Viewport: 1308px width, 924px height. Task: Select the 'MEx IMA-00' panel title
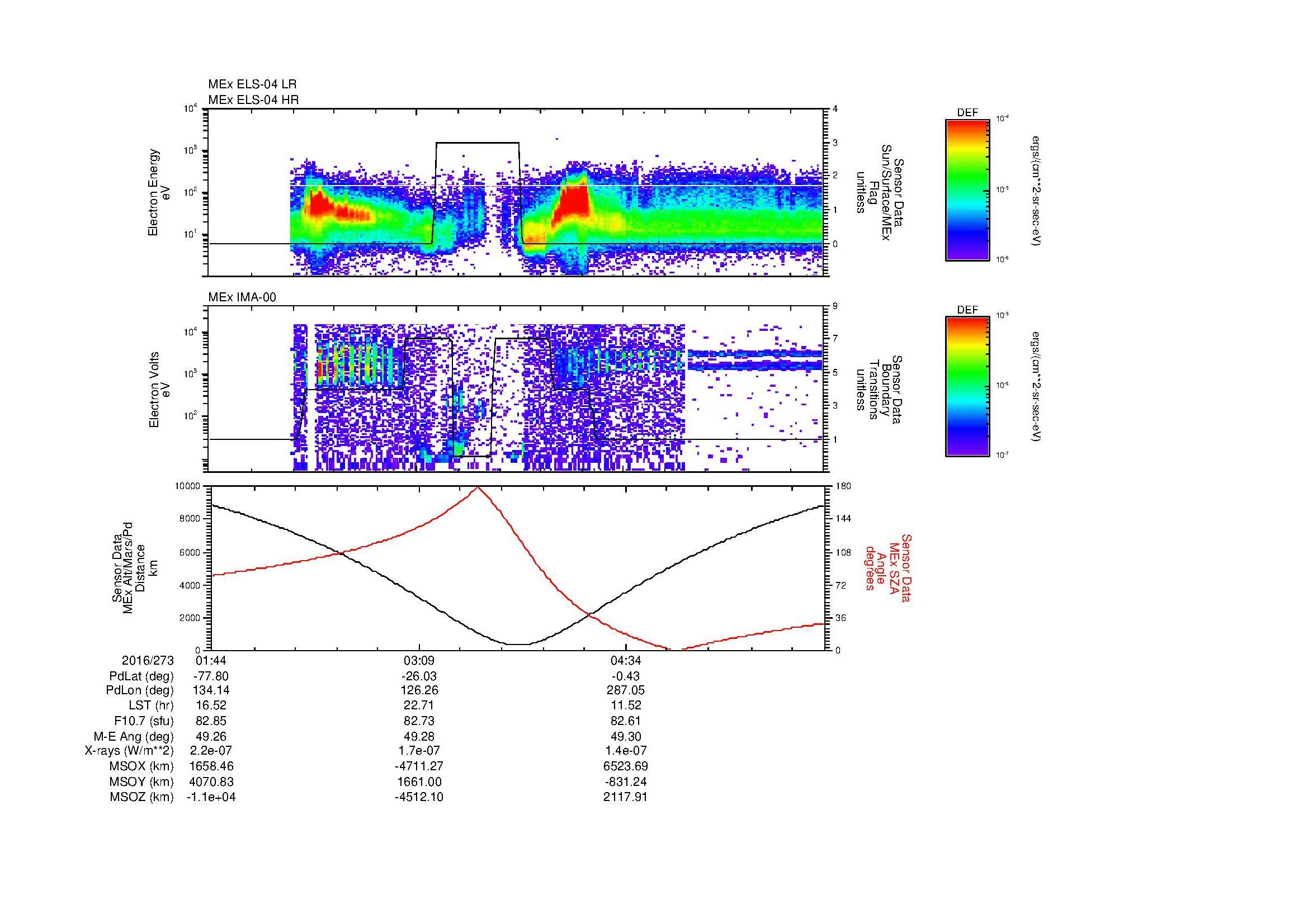242,297
